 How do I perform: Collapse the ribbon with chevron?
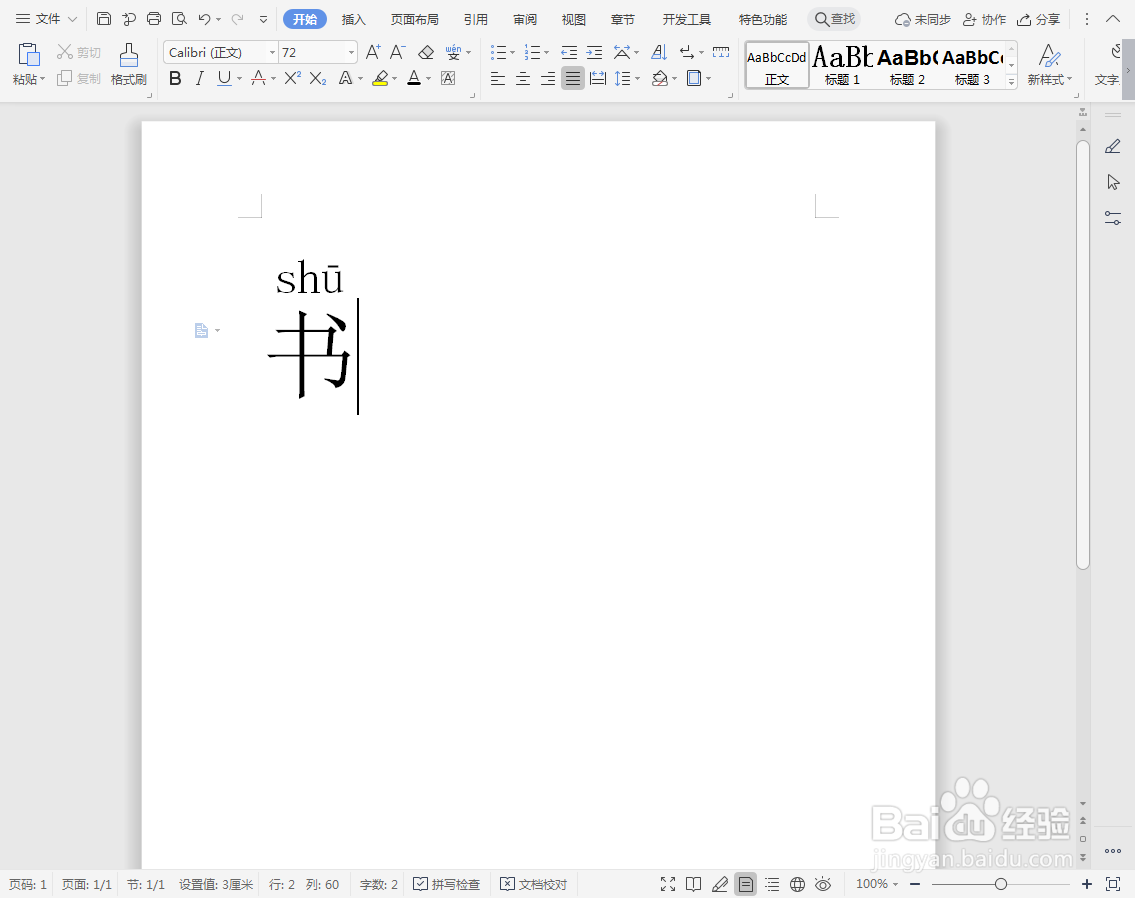point(1113,19)
